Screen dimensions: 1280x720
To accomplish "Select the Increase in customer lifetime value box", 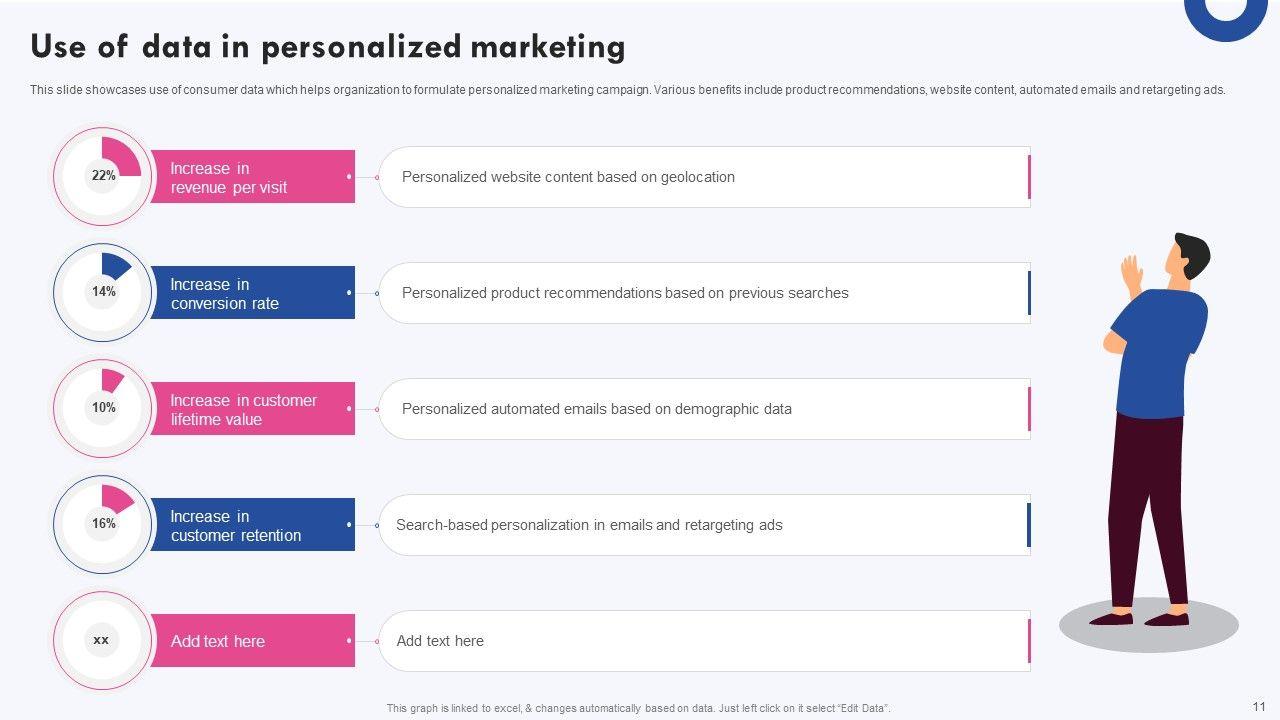I will click(252, 409).
